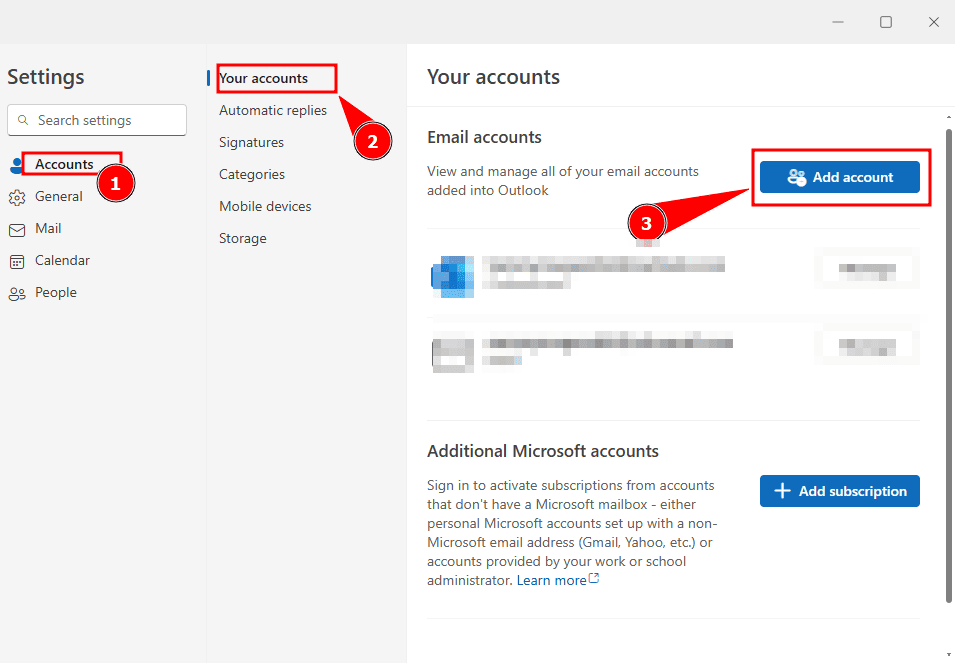Image resolution: width=955 pixels, height=663 pixels.
Task: Click the People contacts icon
Action: click(x=17, y=294)
